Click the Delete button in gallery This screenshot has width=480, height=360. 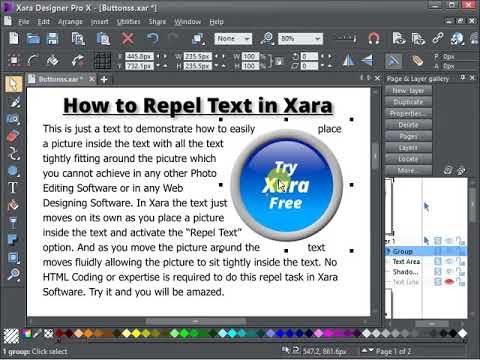[x=408, y=125]
